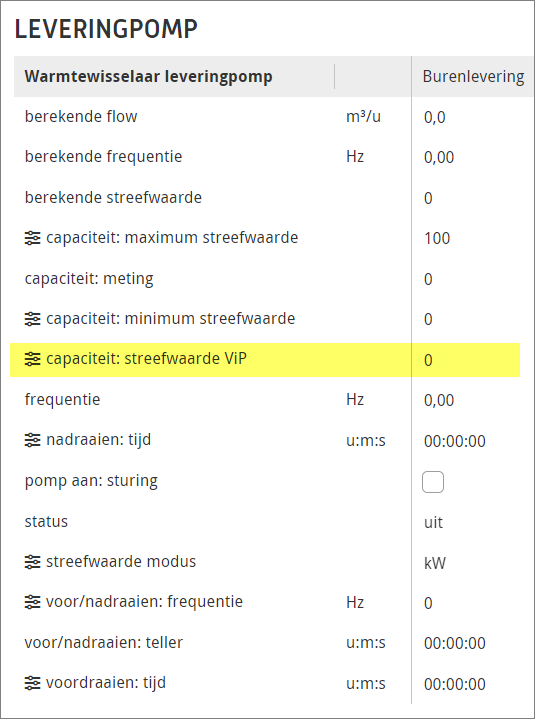
Task: Open capaciteit: streefwaarde ViP label
Action: coord(146,359)
